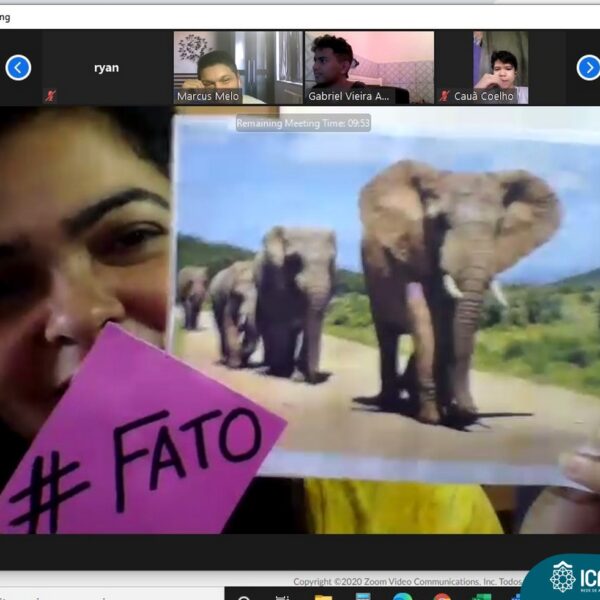Click the Gabriel Vieira name label
Screen dimensions: 600x600
tap(350, 96)
